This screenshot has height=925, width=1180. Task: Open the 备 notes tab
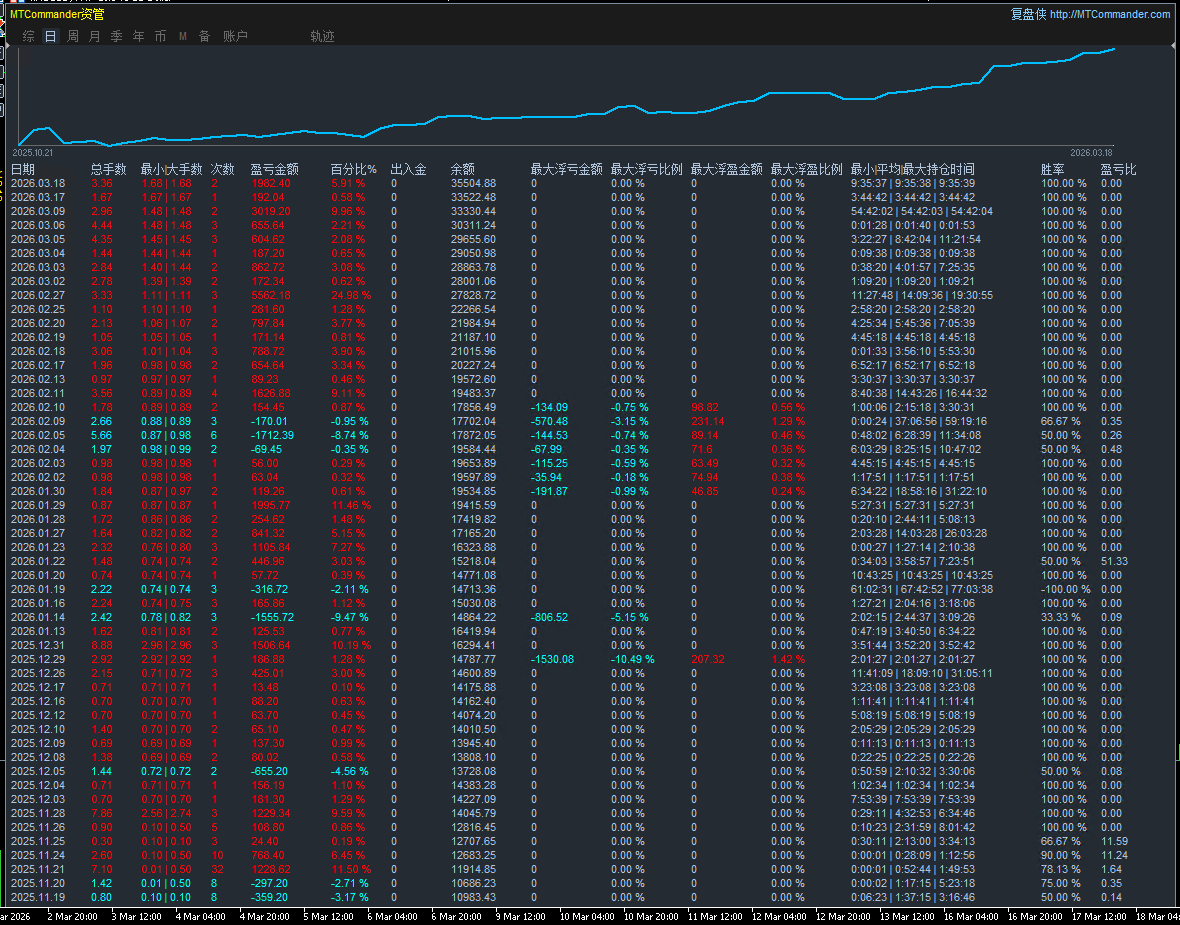[x=205, y=36]
